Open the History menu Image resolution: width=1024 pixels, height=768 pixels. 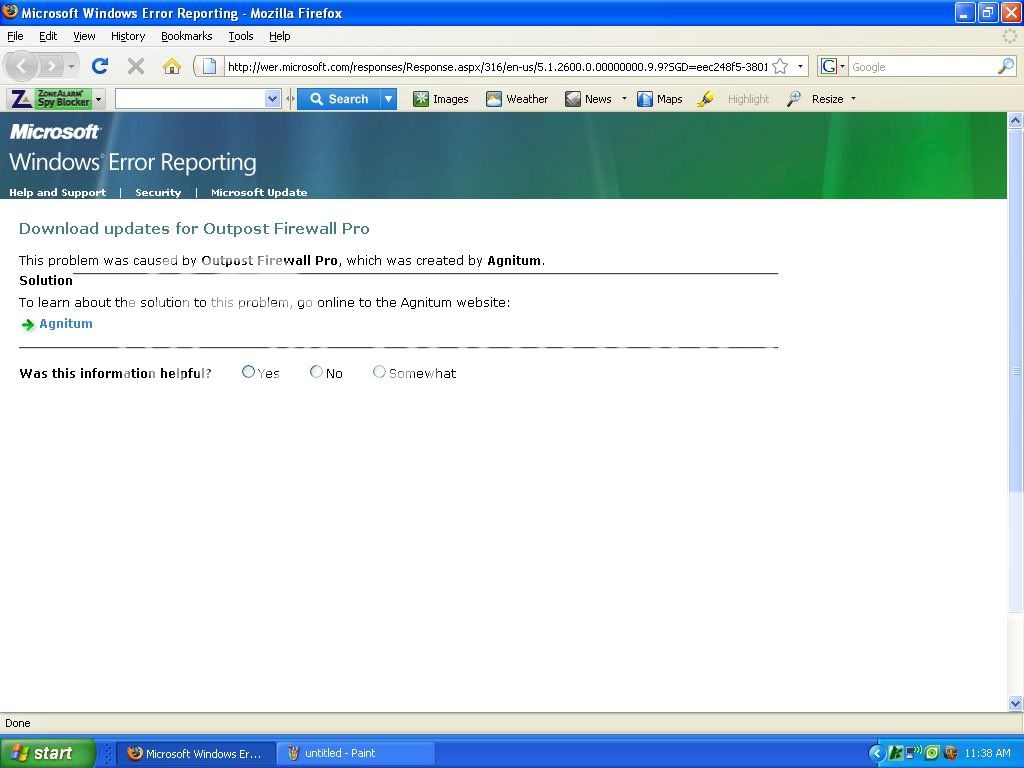[128, 36]
